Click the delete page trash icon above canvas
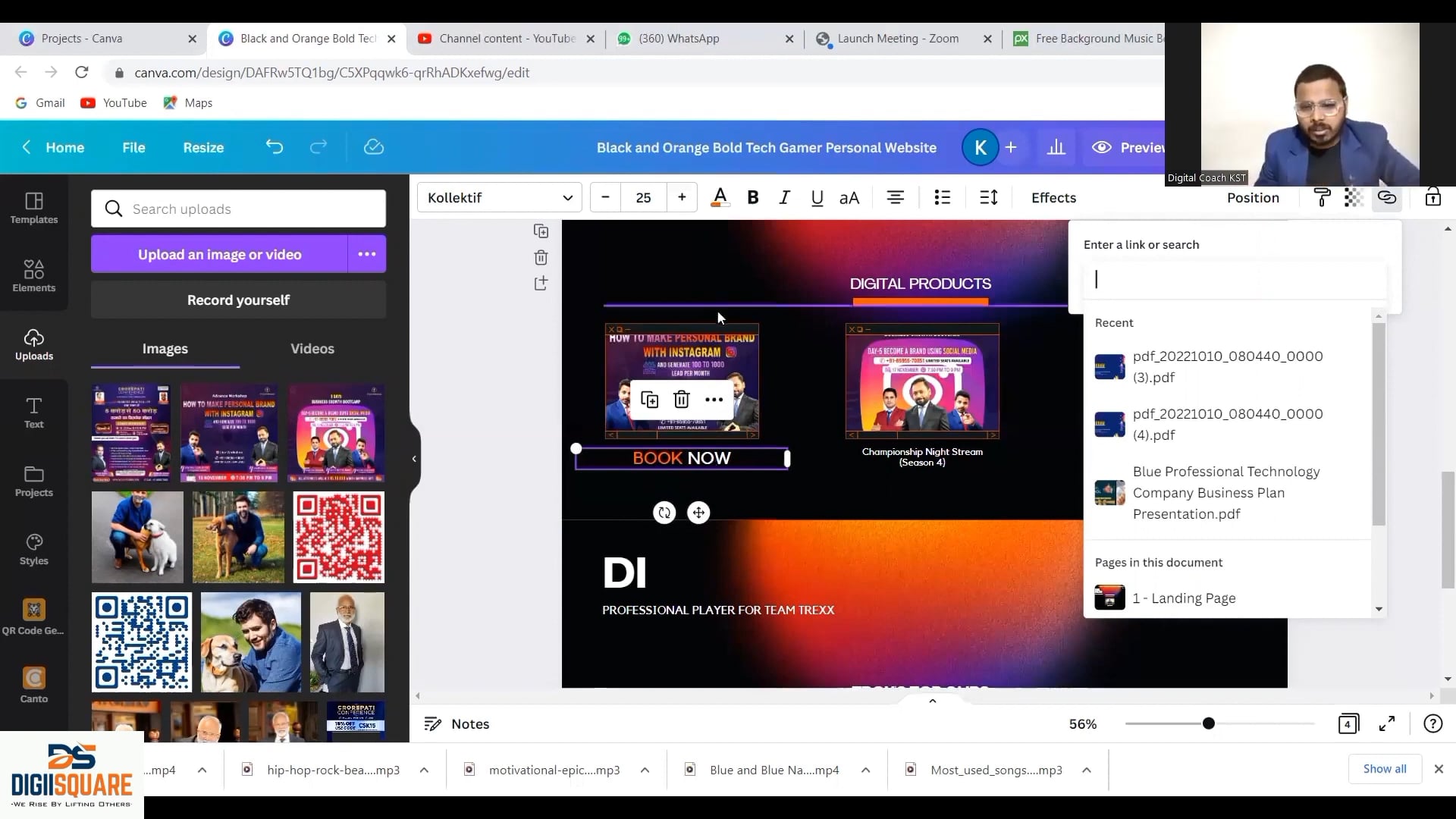 pyautogui.click(x=541, y=258)
